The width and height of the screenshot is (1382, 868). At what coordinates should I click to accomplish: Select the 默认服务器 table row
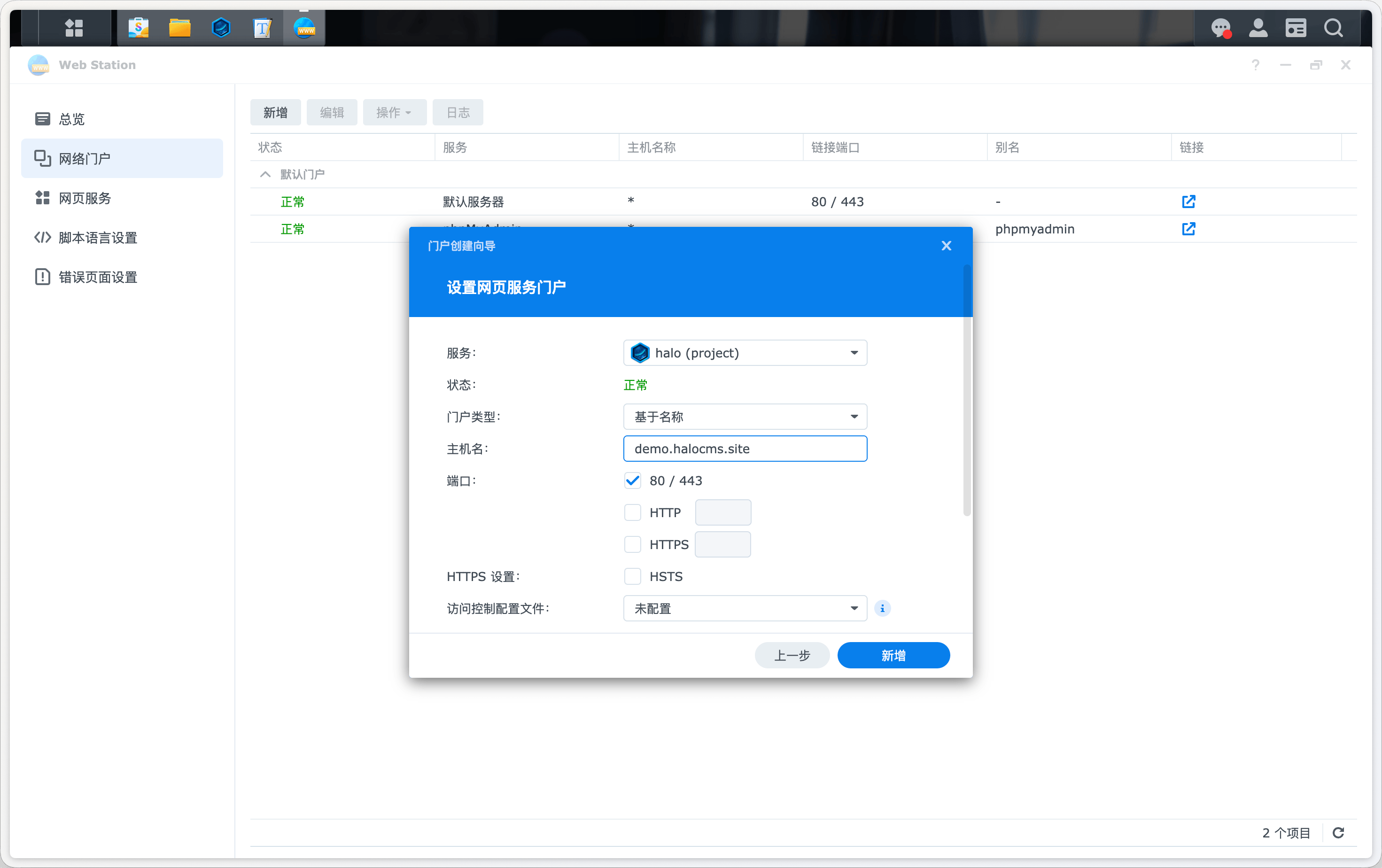pos(803,201)
